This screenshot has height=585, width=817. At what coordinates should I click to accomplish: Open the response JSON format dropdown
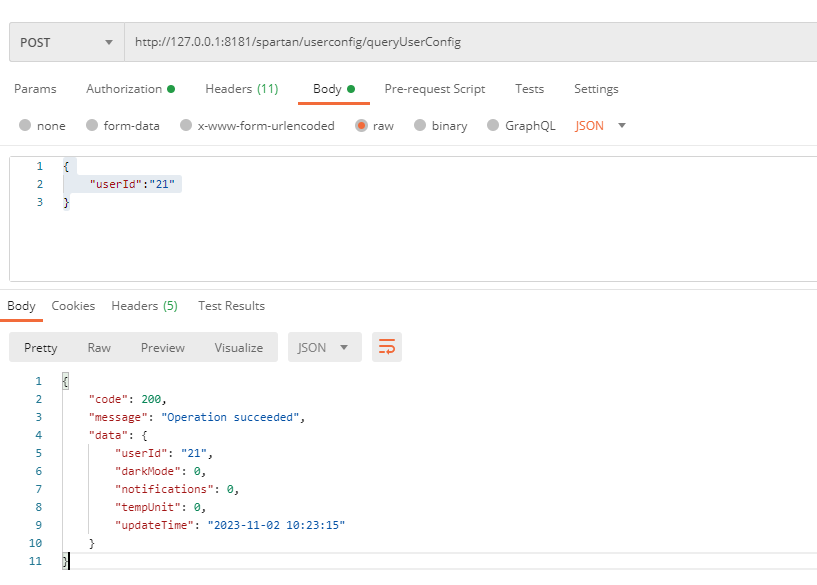324,347
